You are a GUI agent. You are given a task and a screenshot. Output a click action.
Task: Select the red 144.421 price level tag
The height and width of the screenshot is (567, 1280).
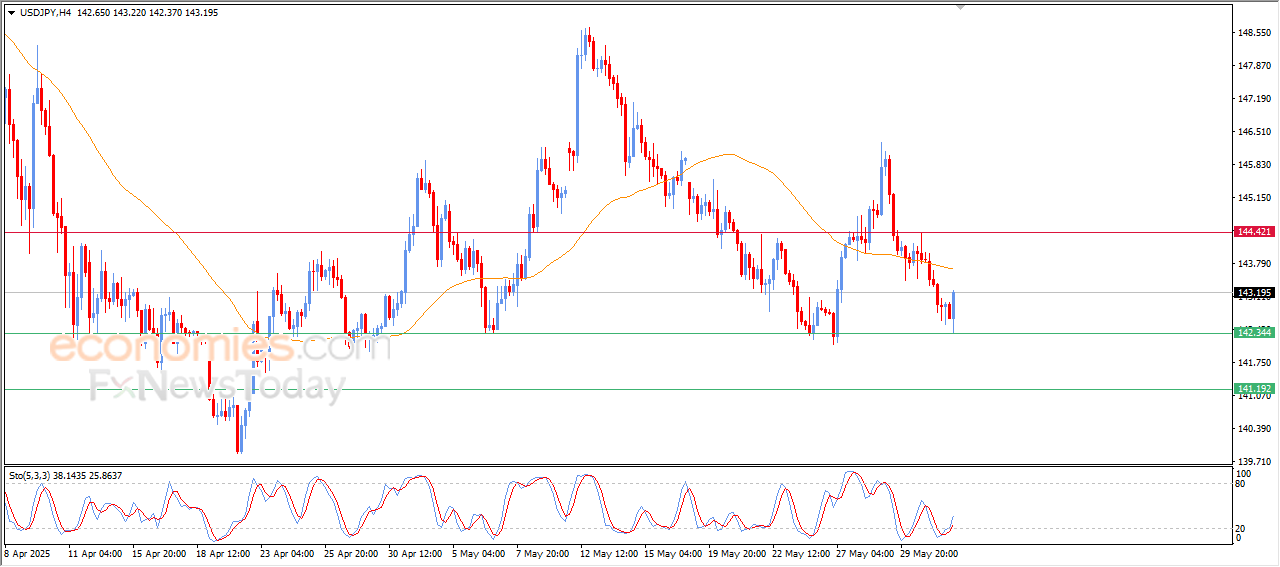pyautogui.click(x=1254, y=232)
